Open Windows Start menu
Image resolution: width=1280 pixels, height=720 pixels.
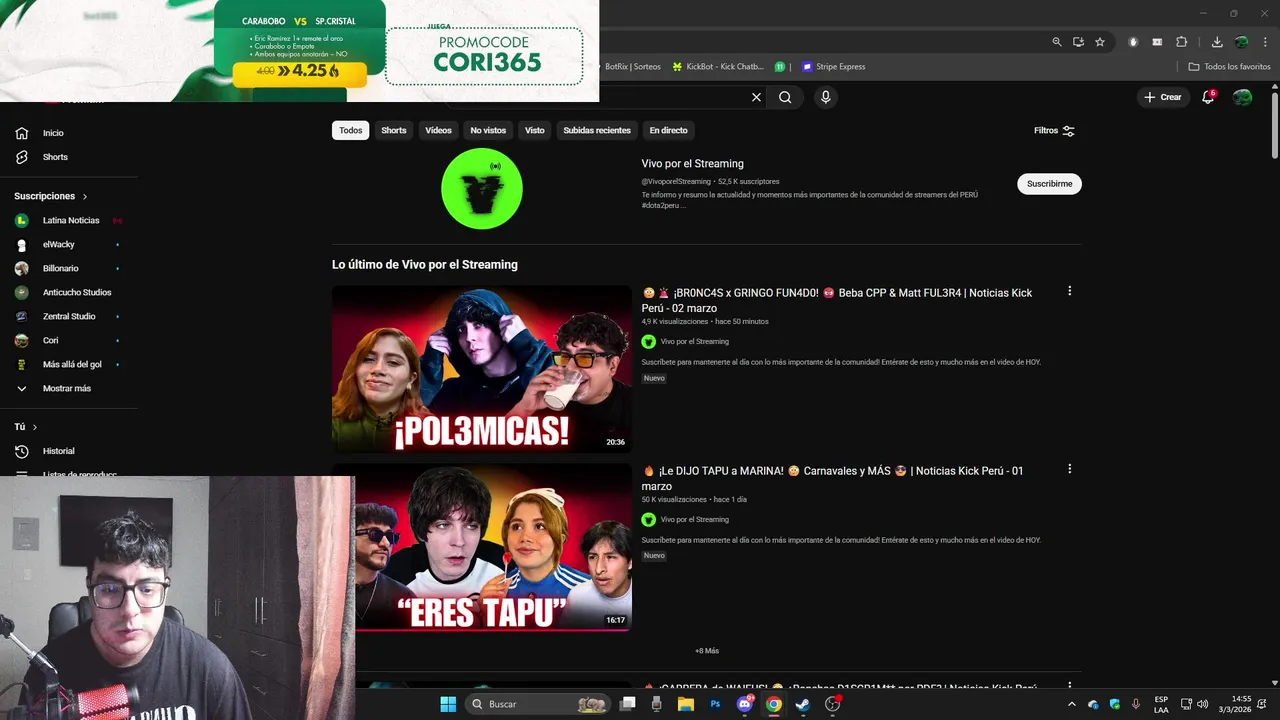click(x=447, y=704)
